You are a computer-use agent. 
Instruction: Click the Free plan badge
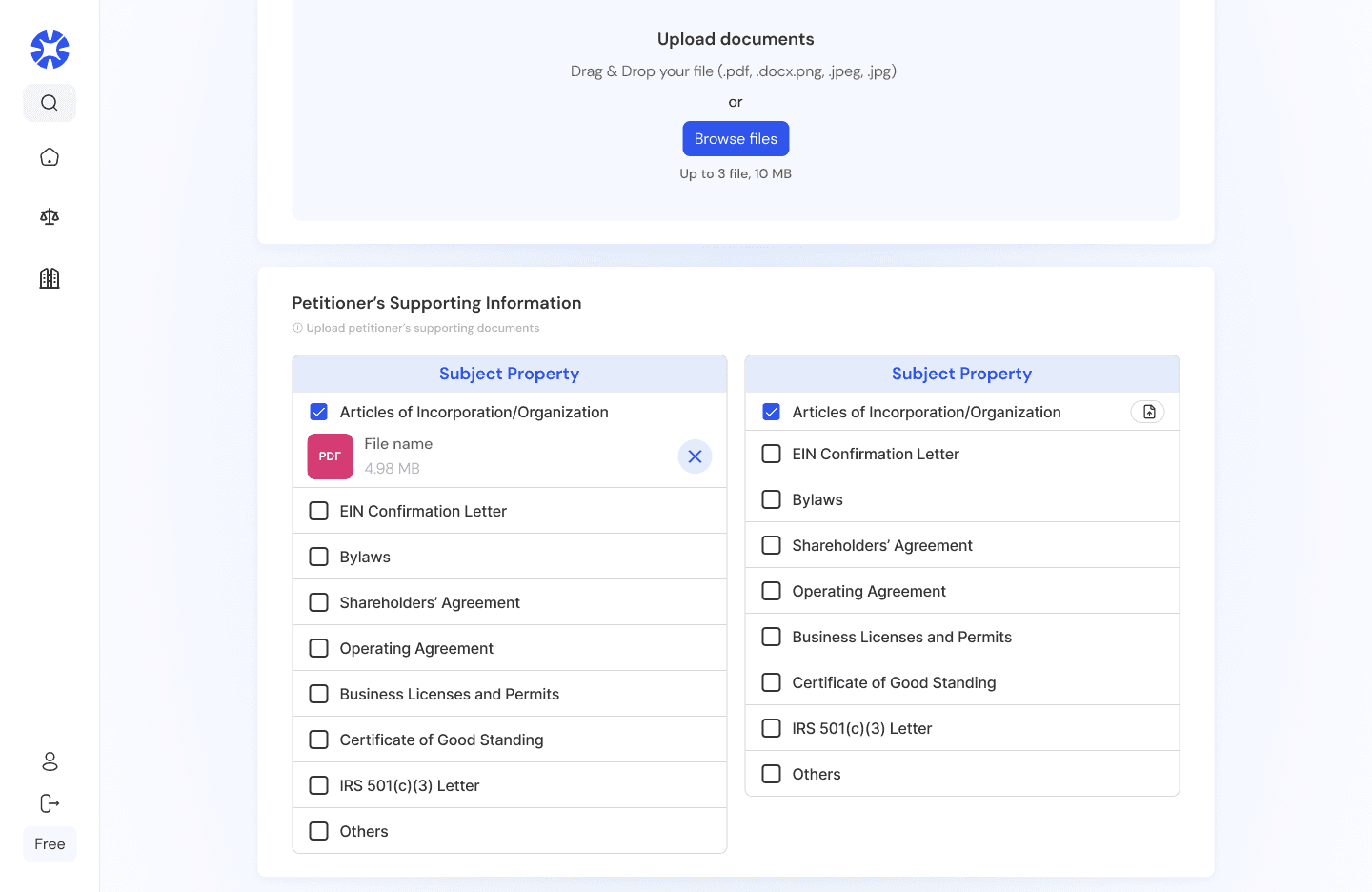point(50,844)
